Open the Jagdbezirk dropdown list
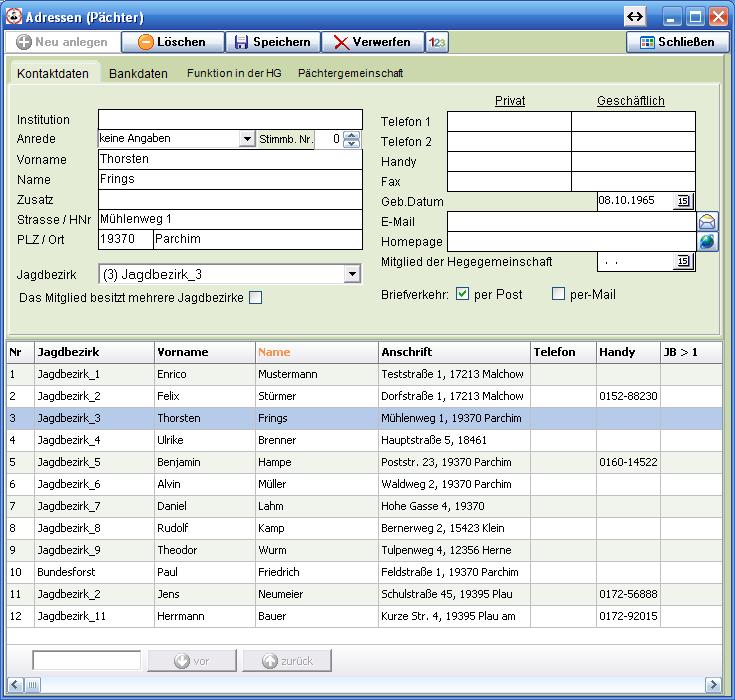The width and height of the screenshot is (735, 700). point(351,274)
